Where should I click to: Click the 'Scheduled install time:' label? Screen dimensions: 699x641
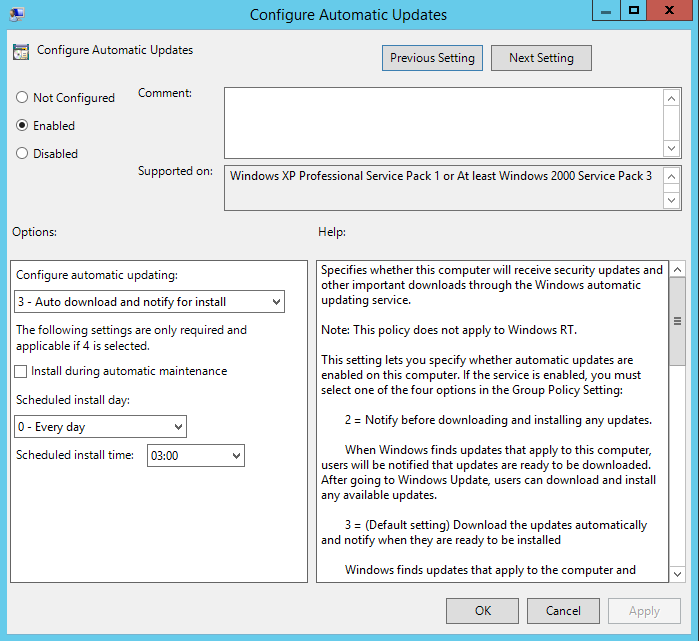75,455
